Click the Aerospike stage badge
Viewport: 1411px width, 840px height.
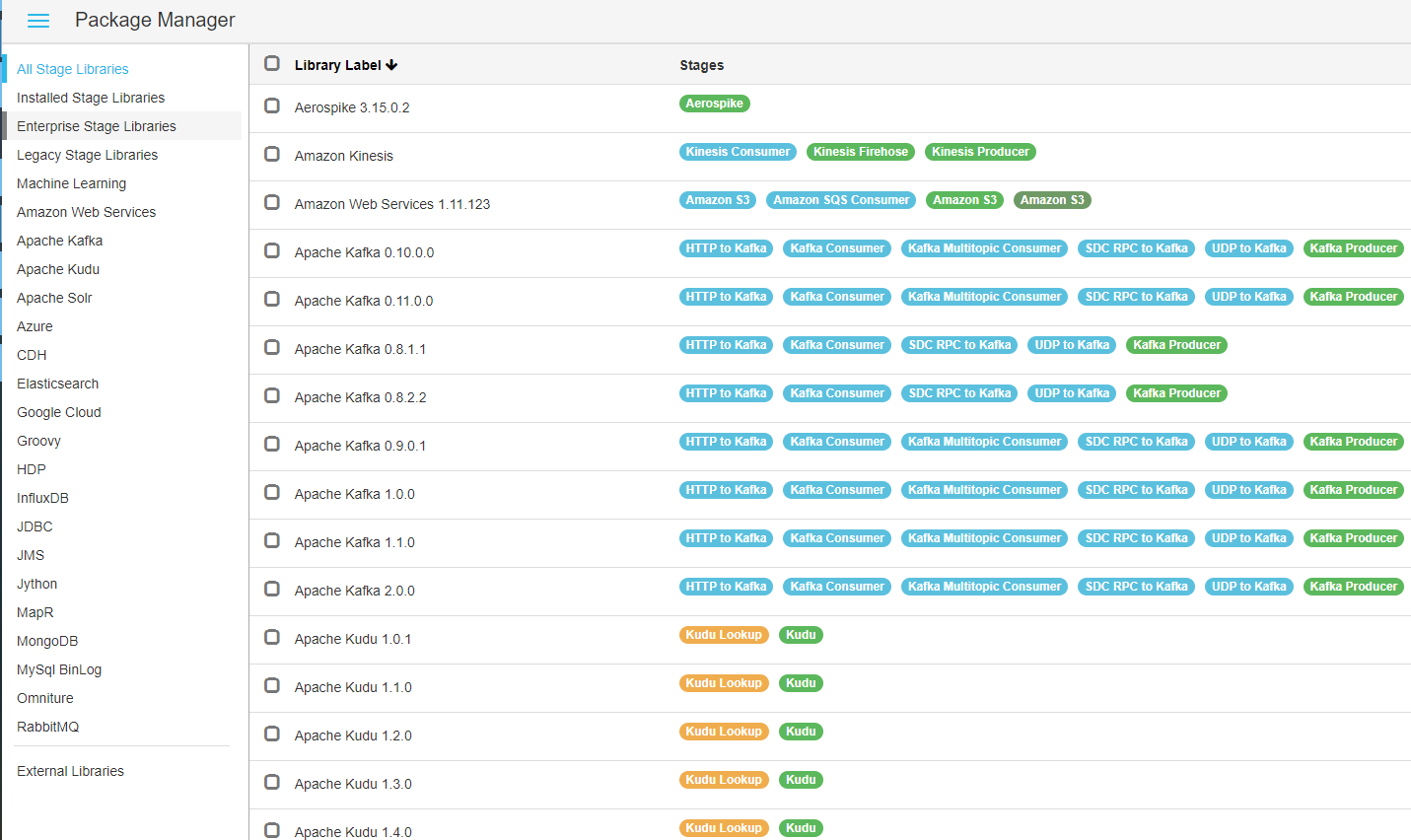[x=714, y=103]
